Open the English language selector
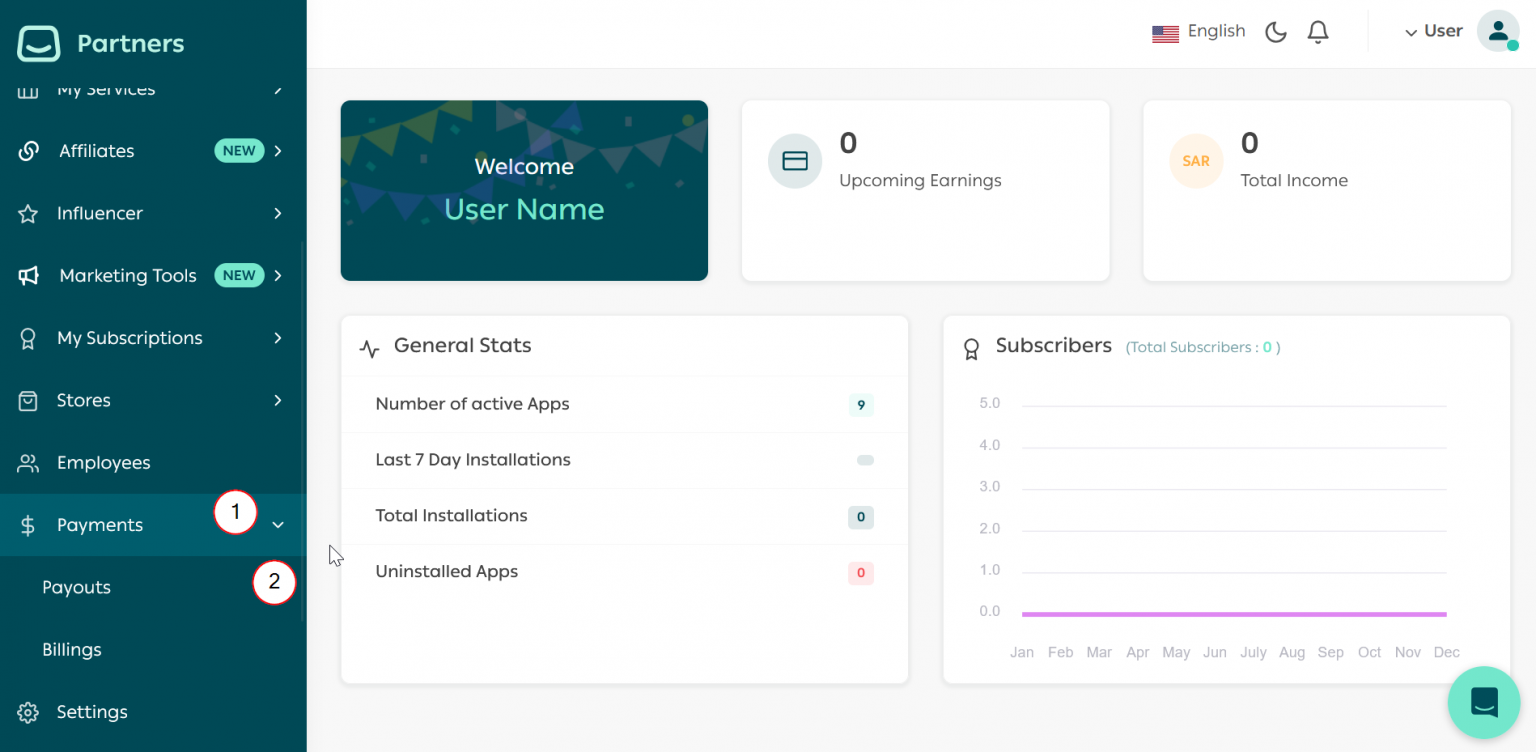1536x752 pixels. click(x=1199, y=31)
